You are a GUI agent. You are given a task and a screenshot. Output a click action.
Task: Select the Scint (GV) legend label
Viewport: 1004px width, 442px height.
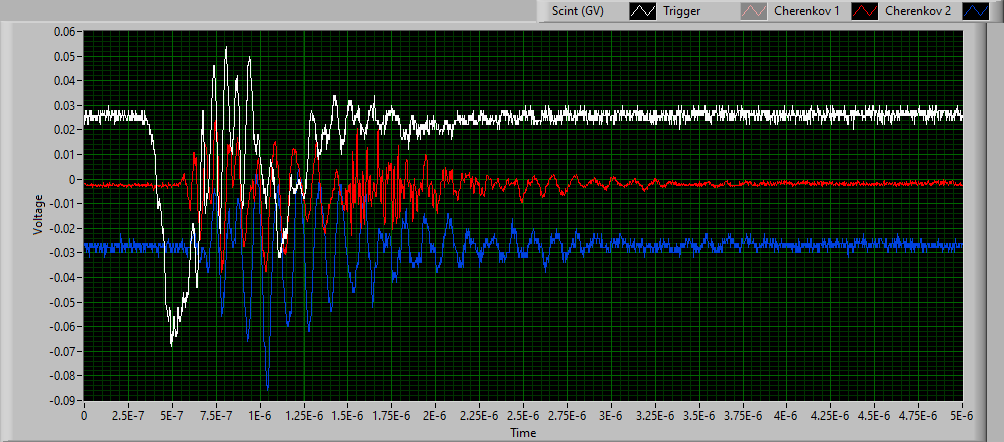pyautogui.click(x=578, y=12)
